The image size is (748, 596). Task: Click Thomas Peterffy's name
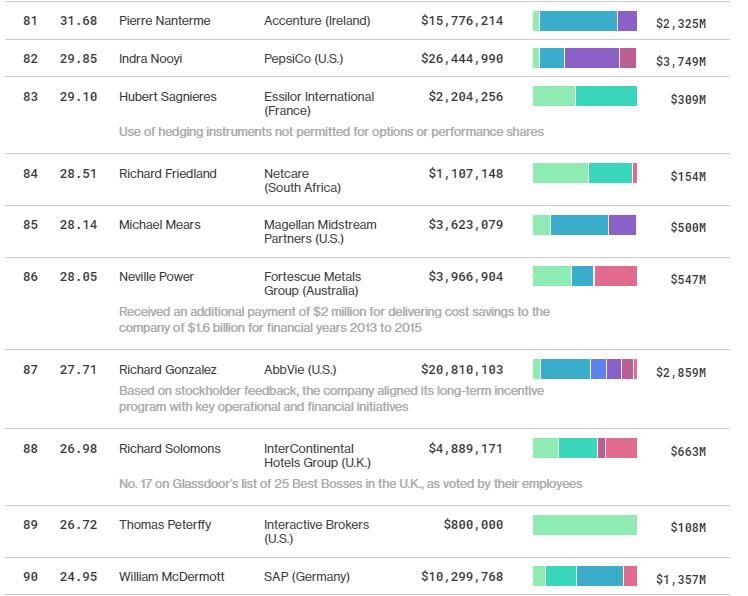pos(167,525)
